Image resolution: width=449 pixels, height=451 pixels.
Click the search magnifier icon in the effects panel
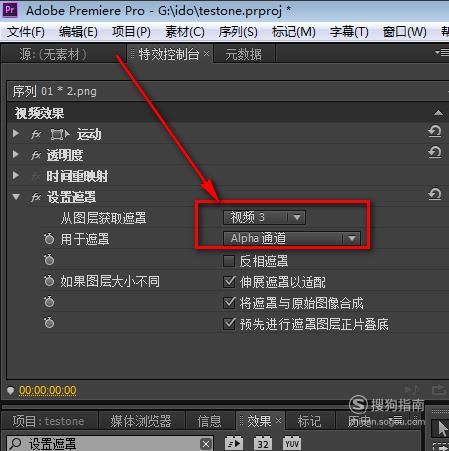[15, 444]
